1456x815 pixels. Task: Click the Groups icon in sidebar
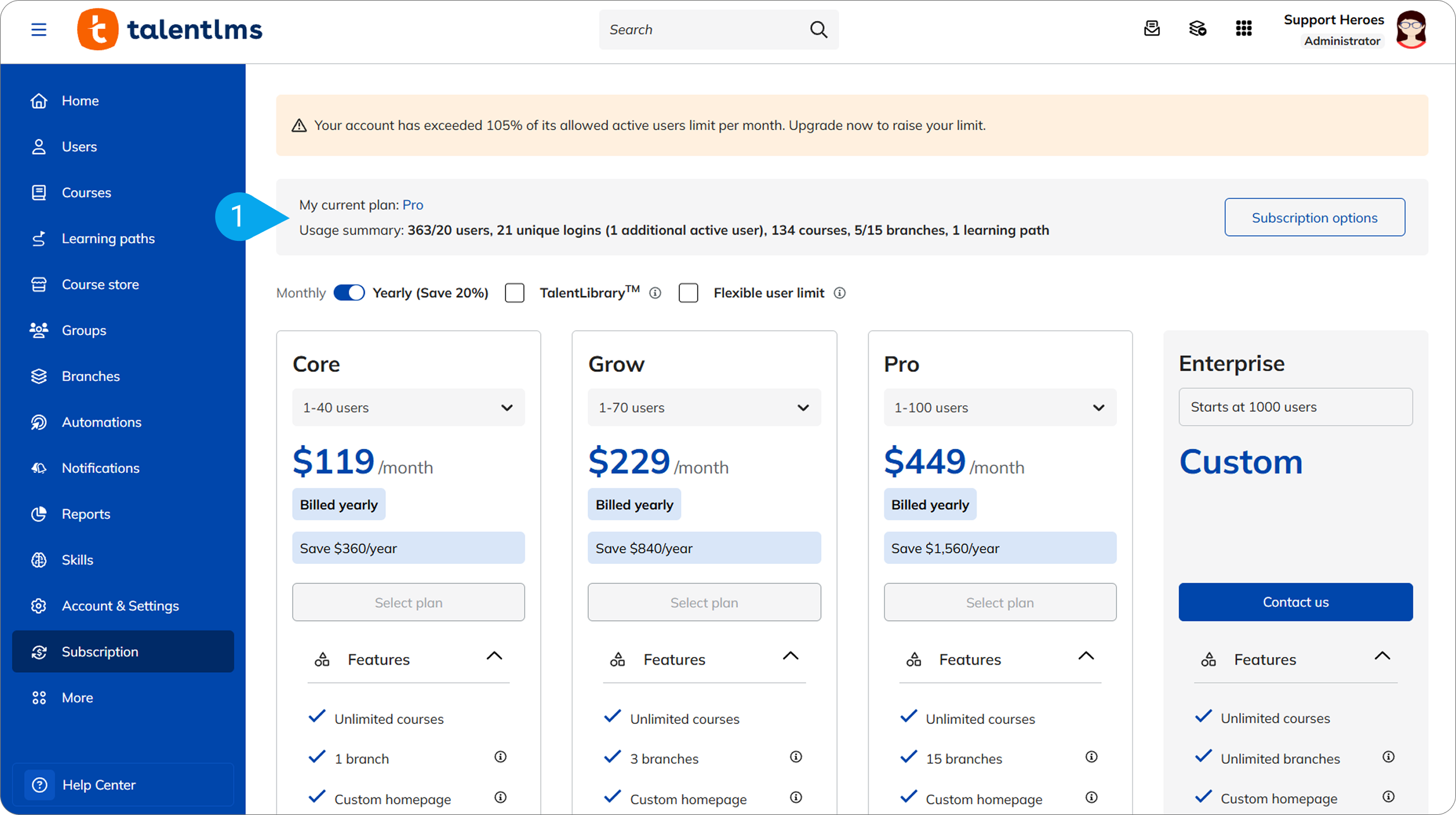click(39, 330)
